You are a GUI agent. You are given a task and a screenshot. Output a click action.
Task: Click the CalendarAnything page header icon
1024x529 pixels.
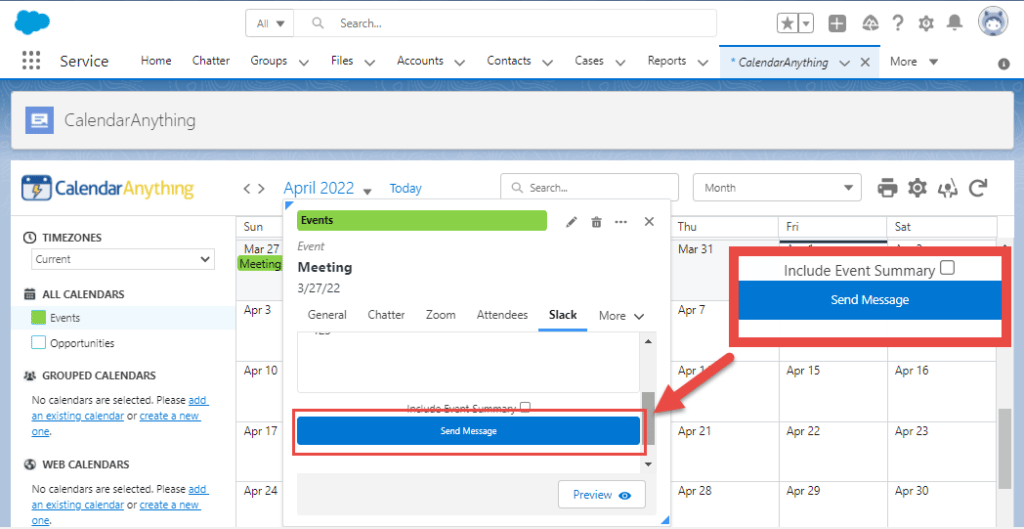coord(39,120)
